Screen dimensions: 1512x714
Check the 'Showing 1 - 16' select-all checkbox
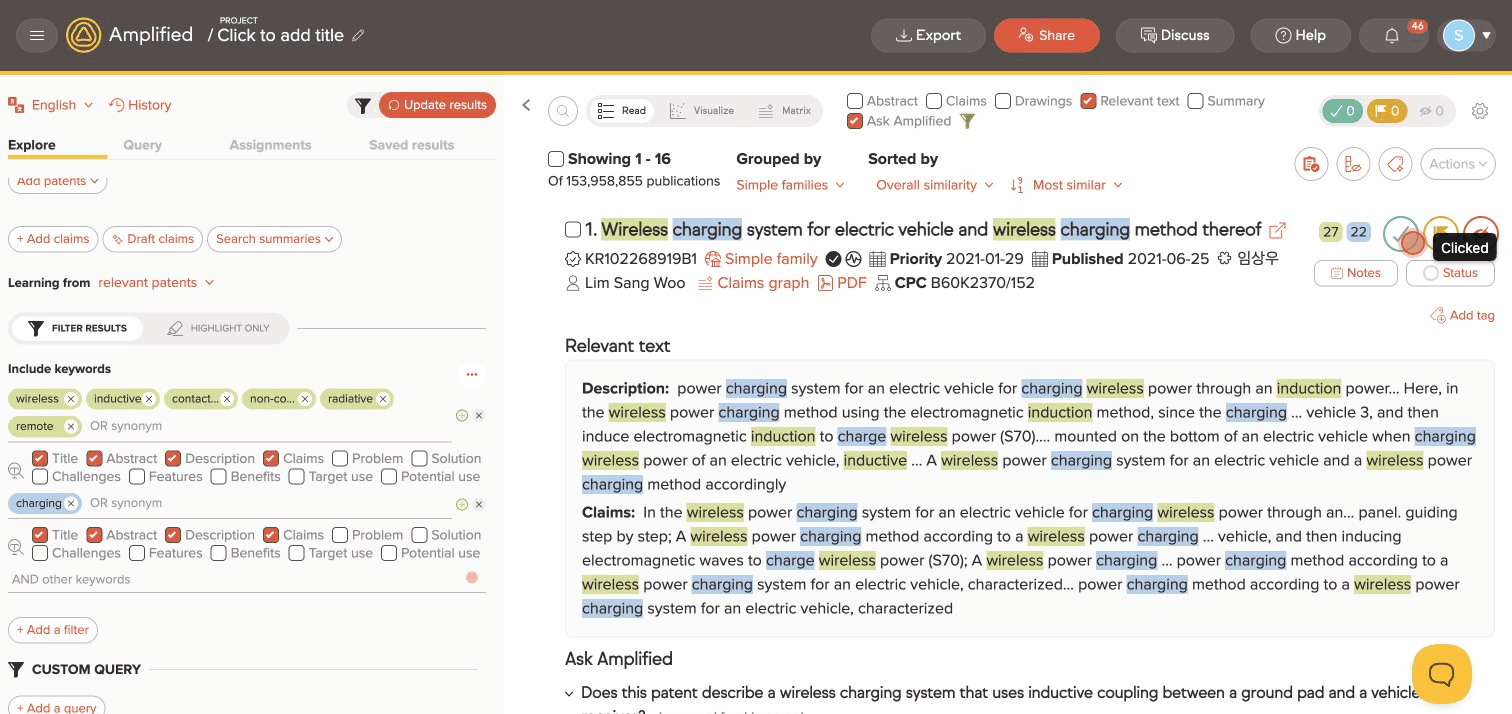(556, 159)
